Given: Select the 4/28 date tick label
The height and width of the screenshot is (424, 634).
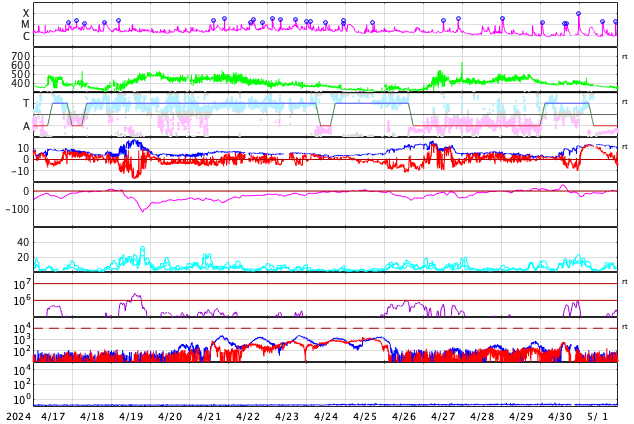Looking at the screenshot, I should coord(482,416).
